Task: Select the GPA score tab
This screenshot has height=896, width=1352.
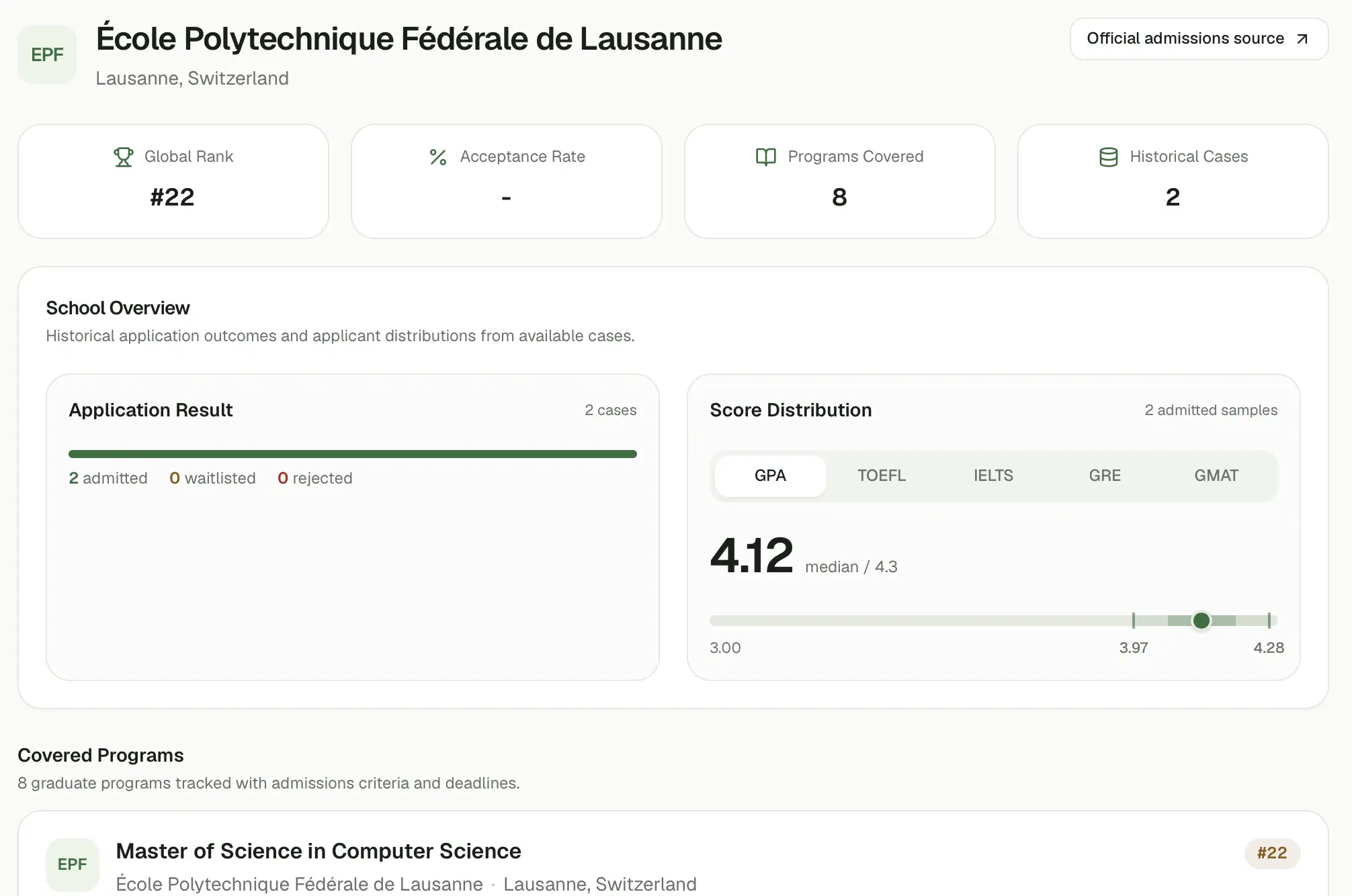Action: [770, 476]
